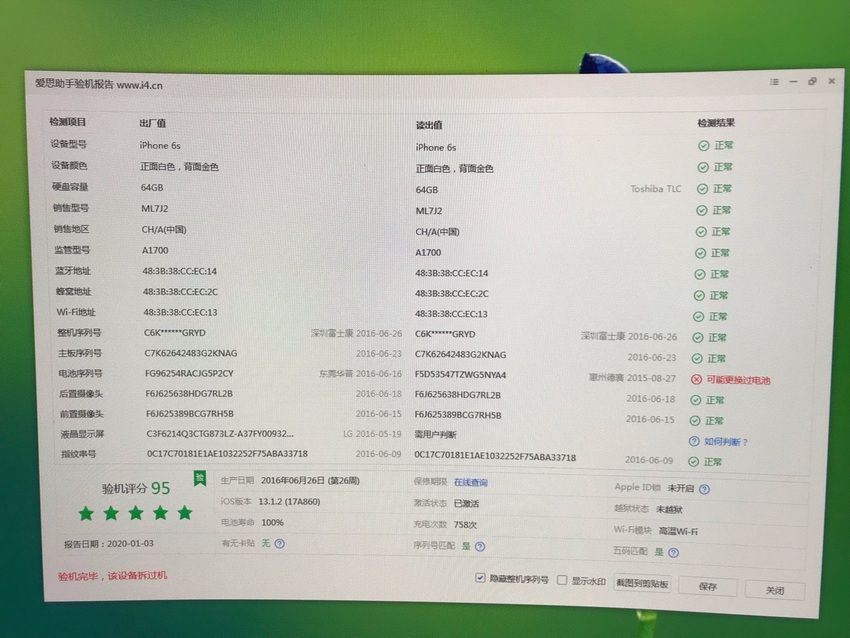Viewport: 850px width, 638px height.
Task: Click help icon next to 五码匹配 是
Action: [673, 553]
